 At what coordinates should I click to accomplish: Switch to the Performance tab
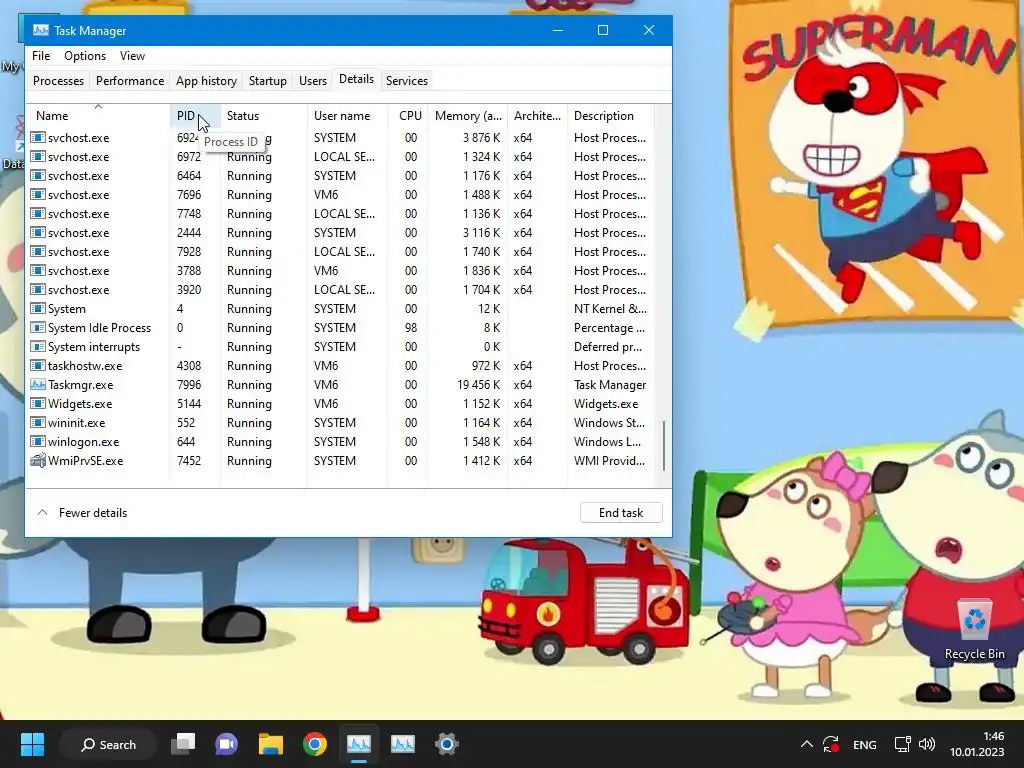click(130, 80)
